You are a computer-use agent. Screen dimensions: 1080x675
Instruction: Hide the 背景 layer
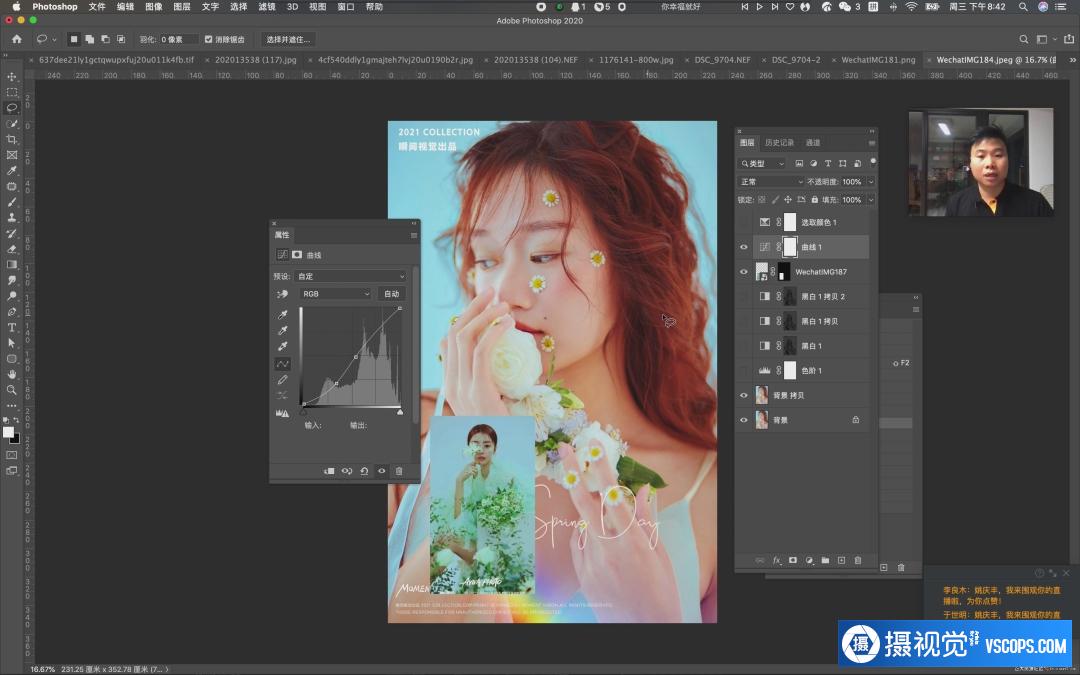(744, 420)
